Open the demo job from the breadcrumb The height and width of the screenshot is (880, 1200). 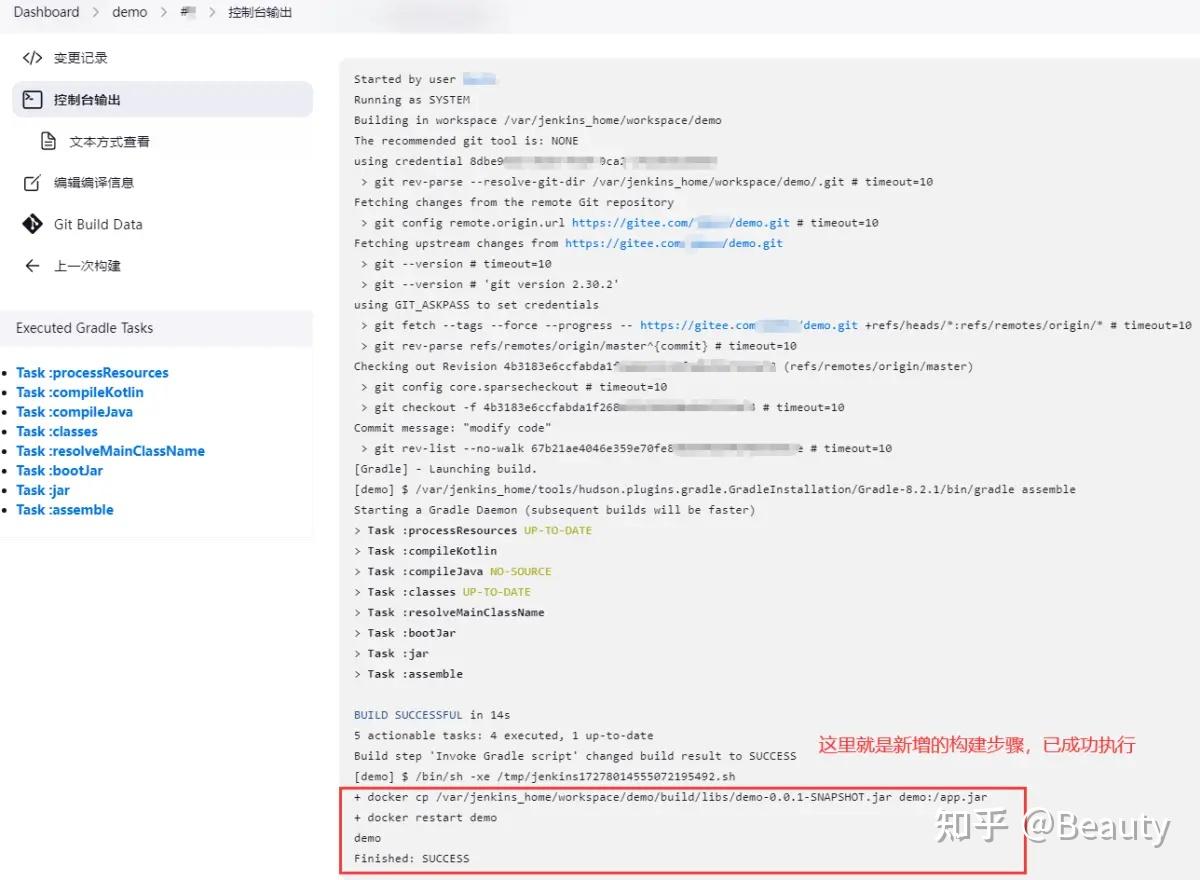(x=130, y=13)
